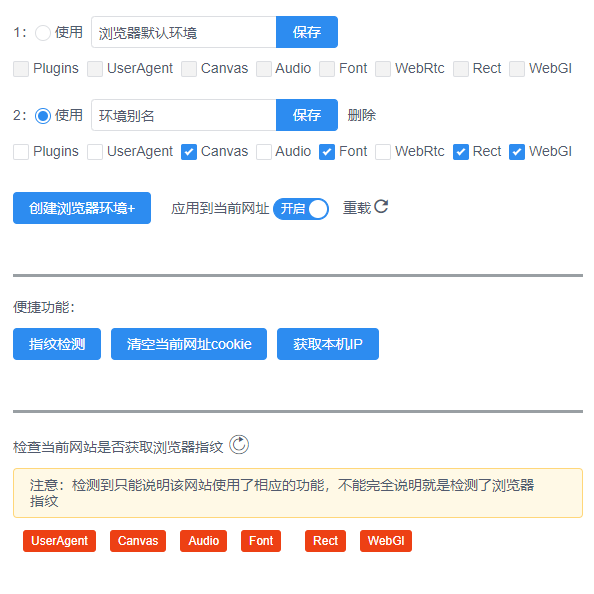
Task: Click the red Canvas detection tag
Action: [138, 541]
